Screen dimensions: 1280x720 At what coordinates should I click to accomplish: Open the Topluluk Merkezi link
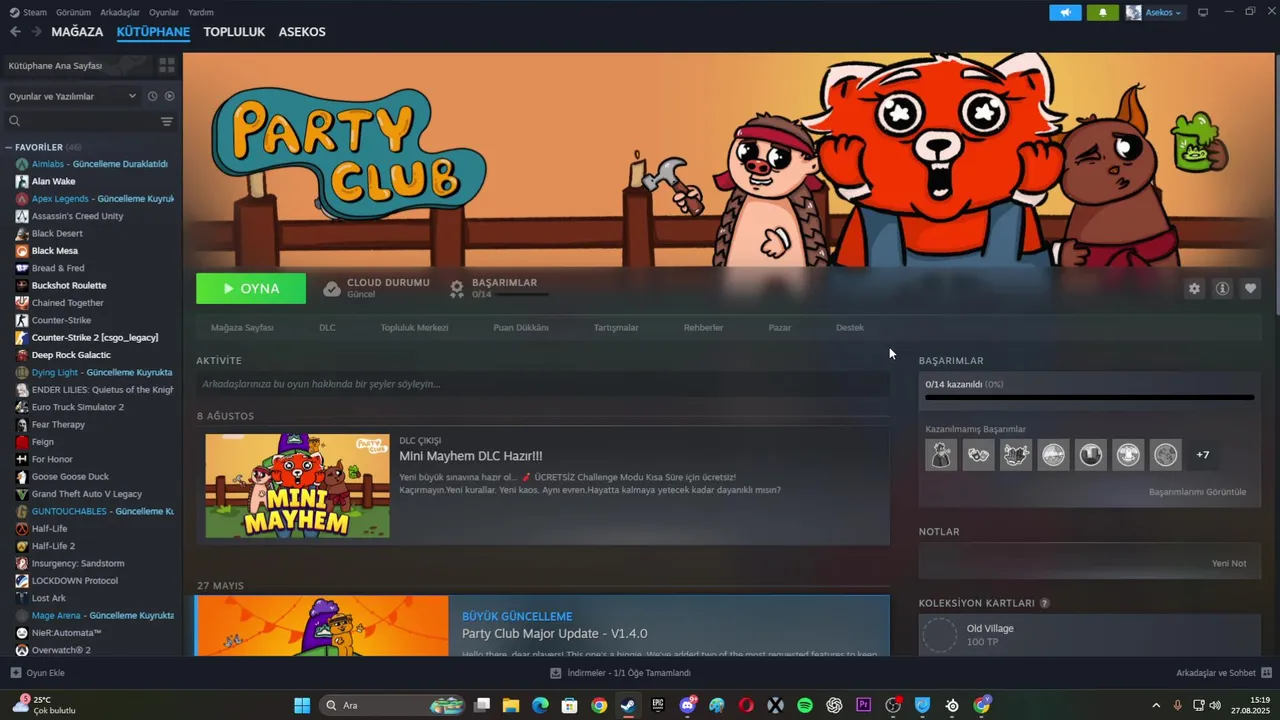coord(414,327)
